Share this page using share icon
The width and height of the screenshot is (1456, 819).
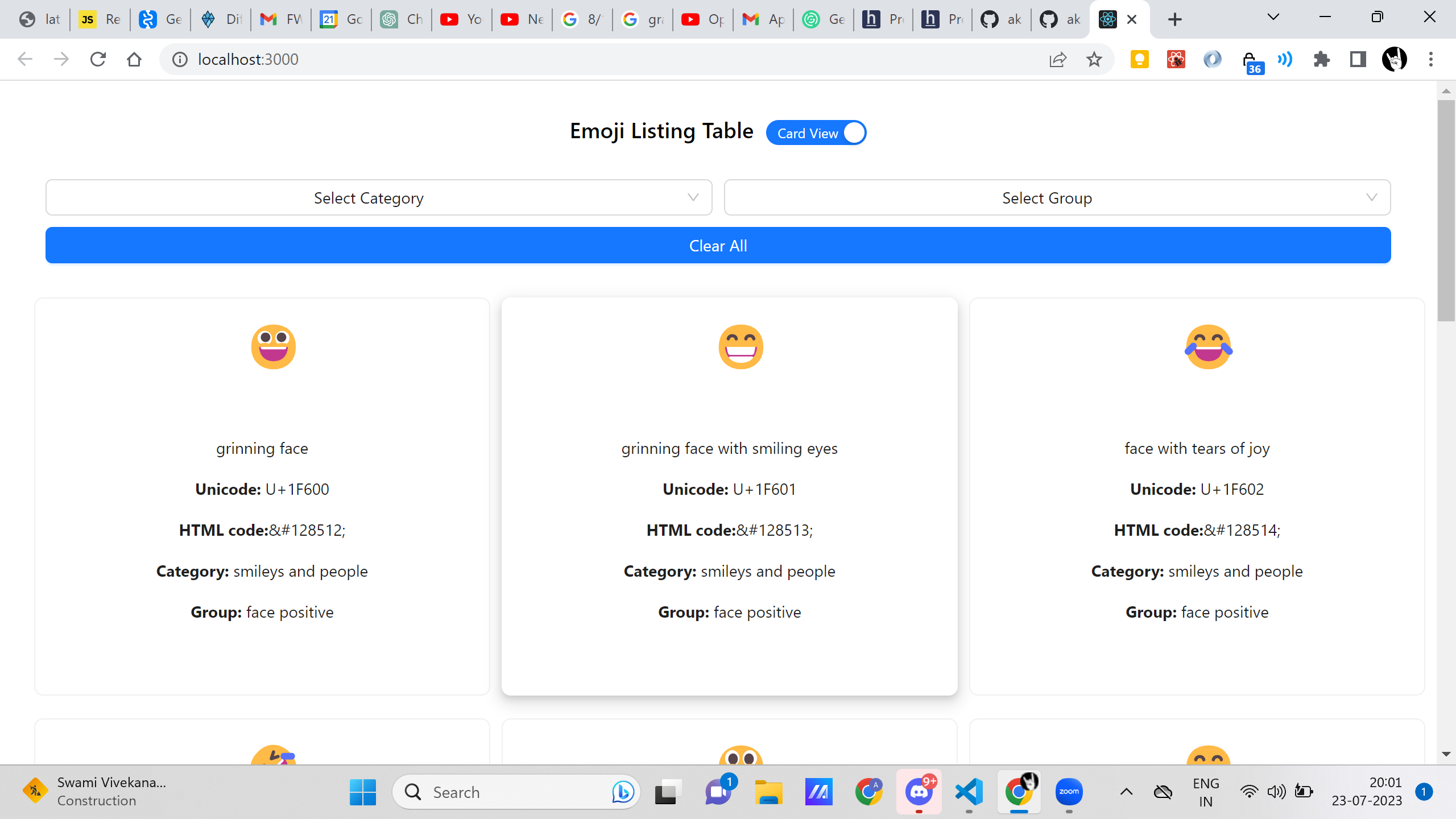pyautogui.click(x=1057, y=59)
